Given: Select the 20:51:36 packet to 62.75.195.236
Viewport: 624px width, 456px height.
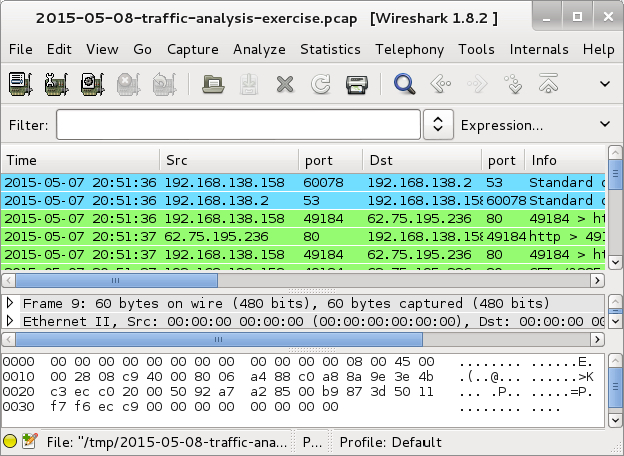Looking at the screenshot, I should pyautogui.click(x=303, y=218).
